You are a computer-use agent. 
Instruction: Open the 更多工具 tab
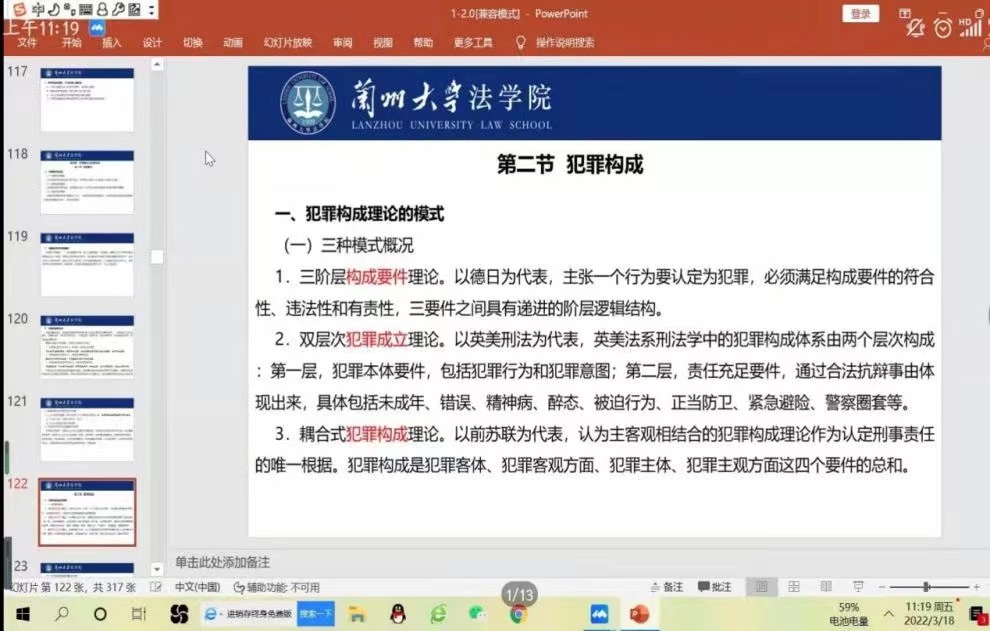pyautogui.click(x=473, y=42)
